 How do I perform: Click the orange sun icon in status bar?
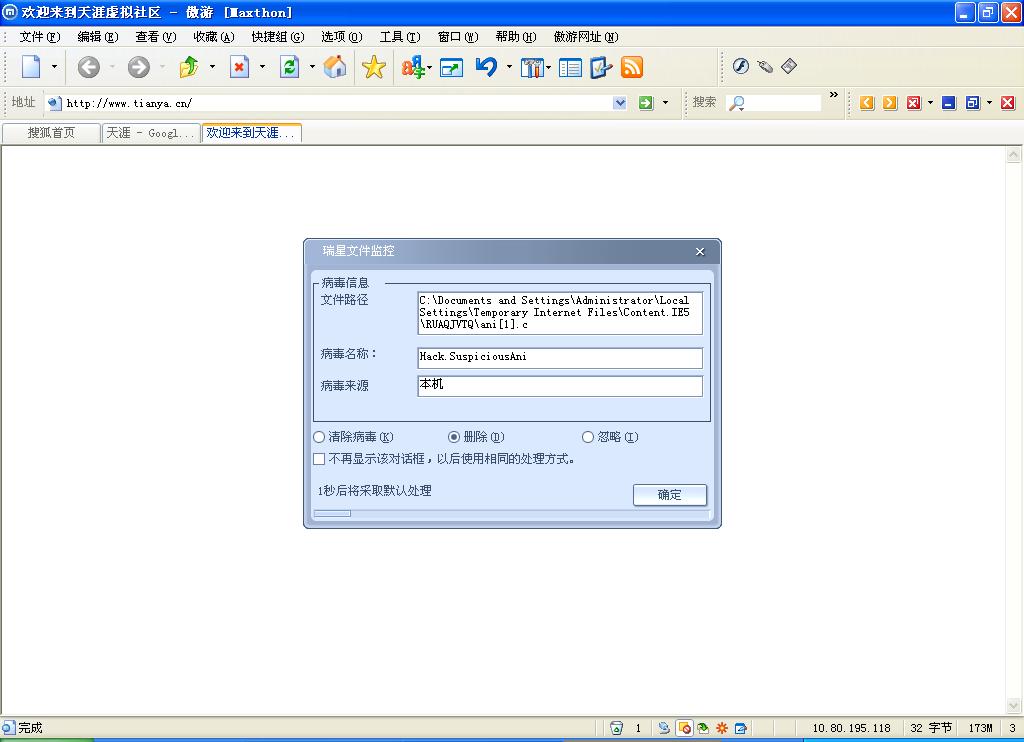tap(722, 728)
